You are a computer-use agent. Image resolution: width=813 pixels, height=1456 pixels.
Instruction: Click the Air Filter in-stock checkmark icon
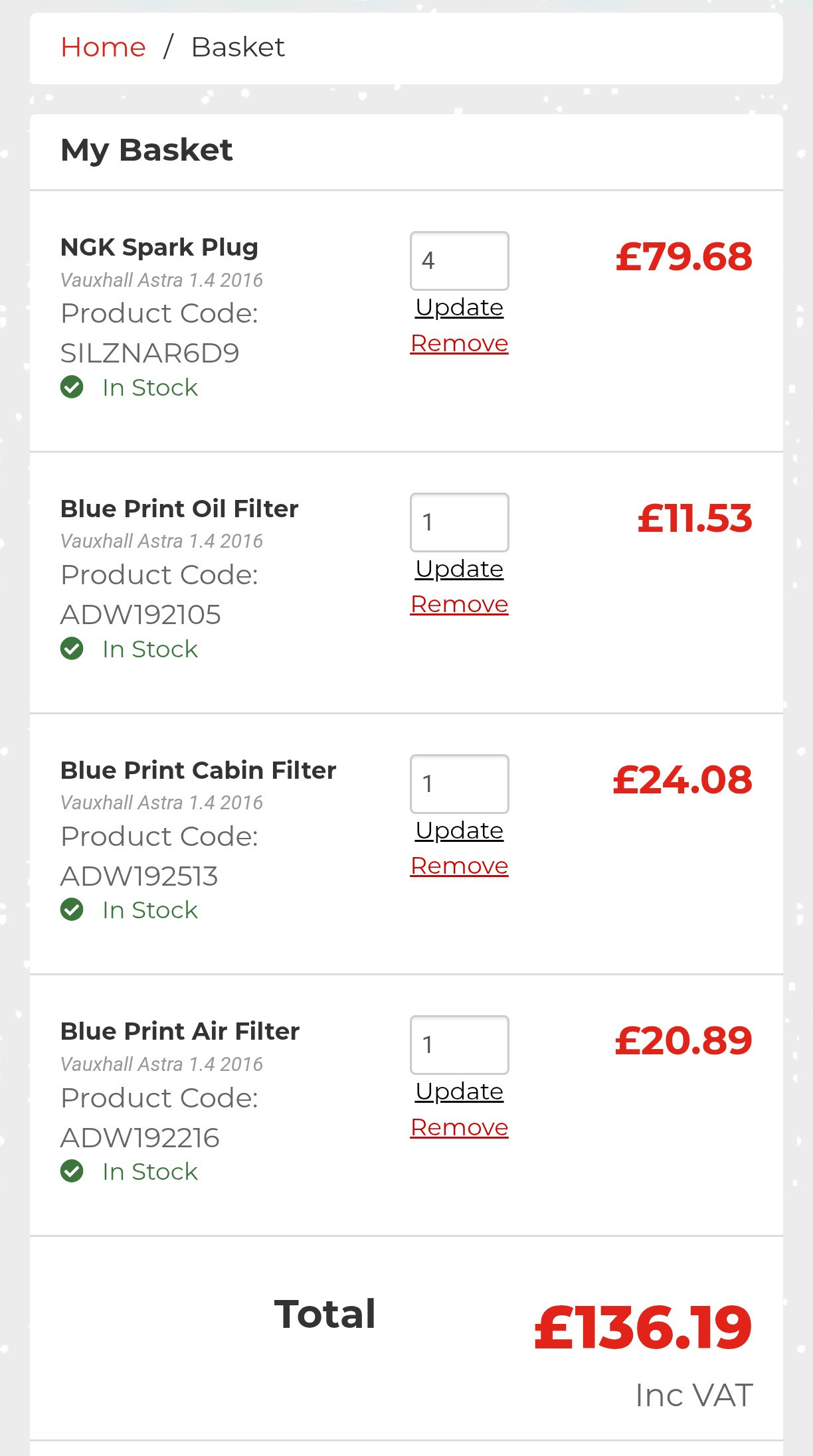coord(72,1171)
